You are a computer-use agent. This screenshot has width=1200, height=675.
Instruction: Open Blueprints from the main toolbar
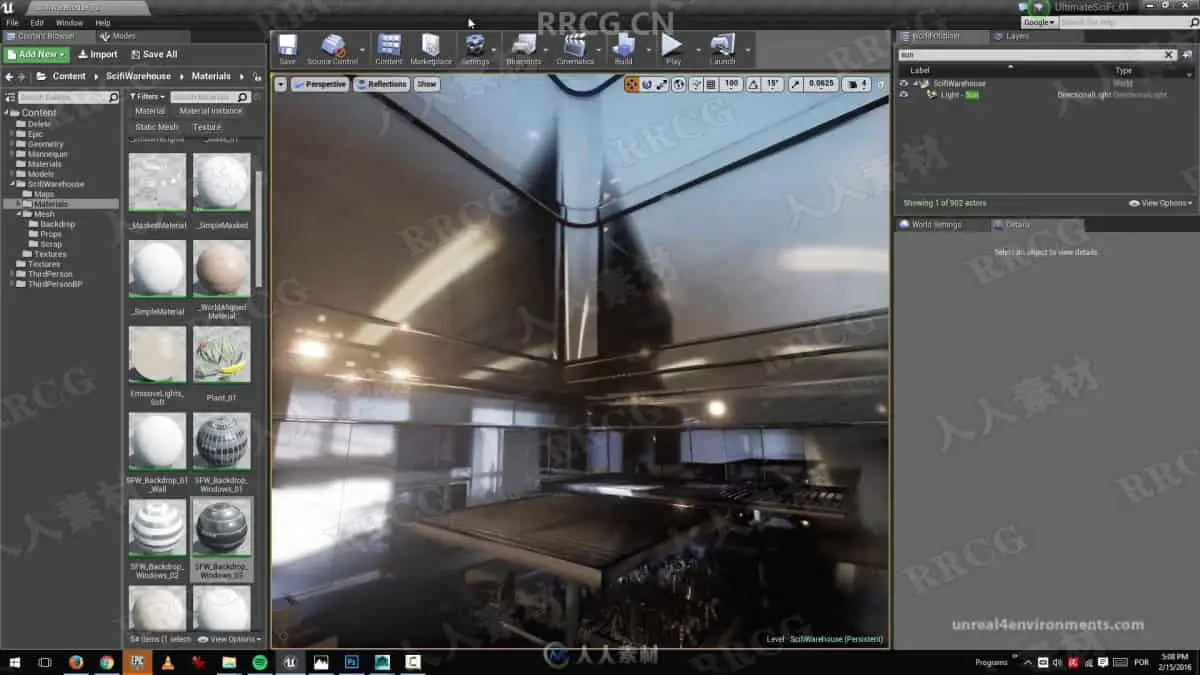point(523,47)
